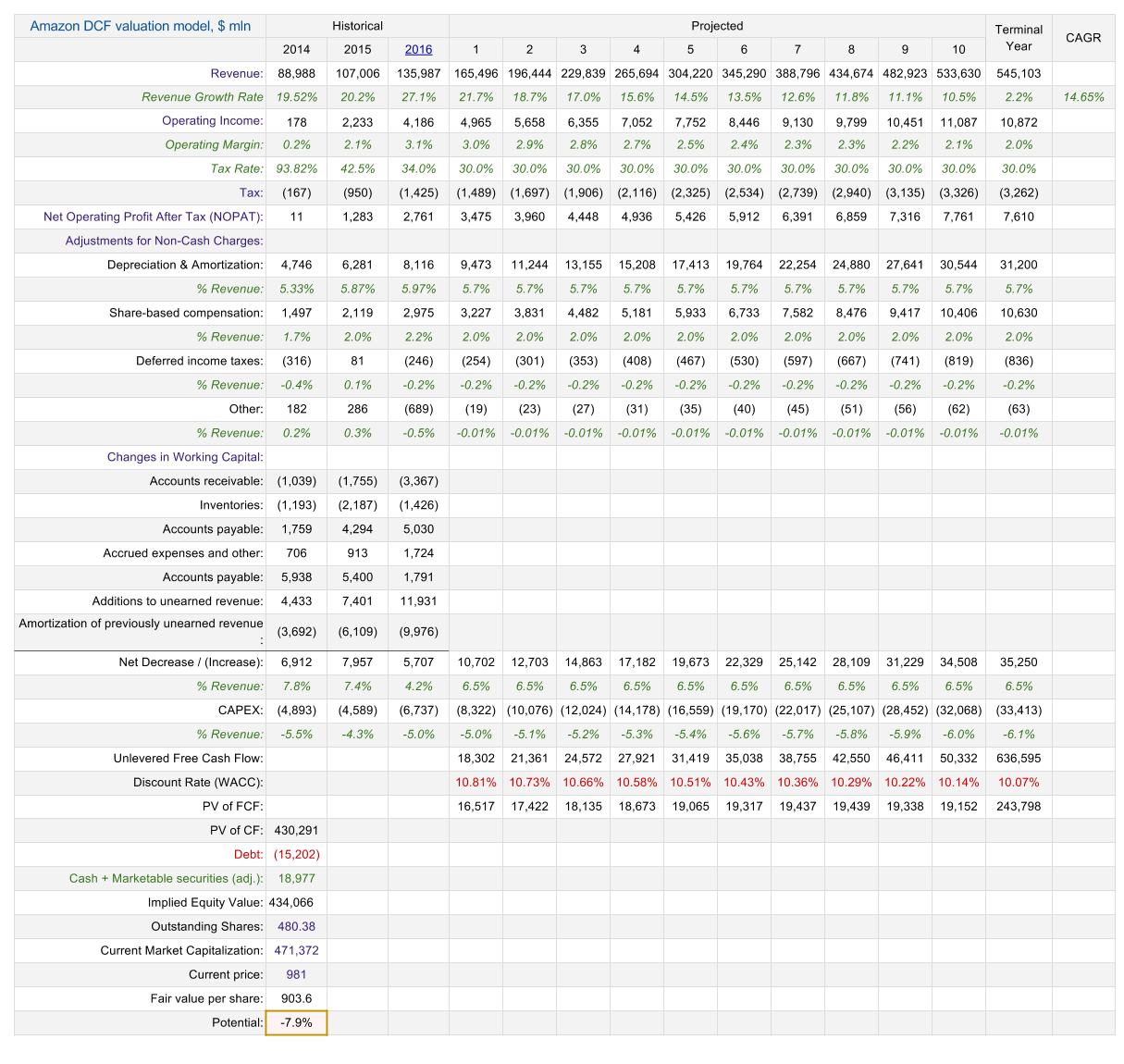This screenshot has height=1064, width=1124.
Task: Click the Terminal Year column header
Action: pyautogui.click(x=1019, y=38)
